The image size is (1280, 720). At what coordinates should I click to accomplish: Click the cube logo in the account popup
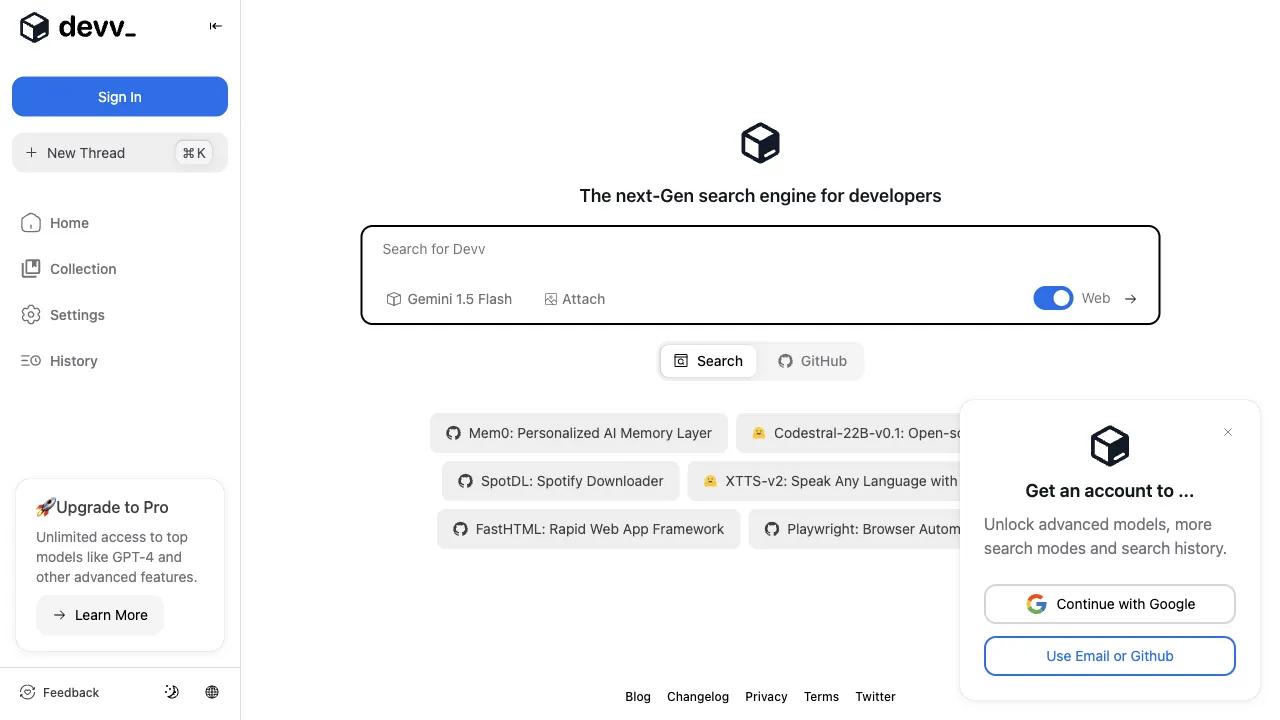click(x=1110, y=446)
